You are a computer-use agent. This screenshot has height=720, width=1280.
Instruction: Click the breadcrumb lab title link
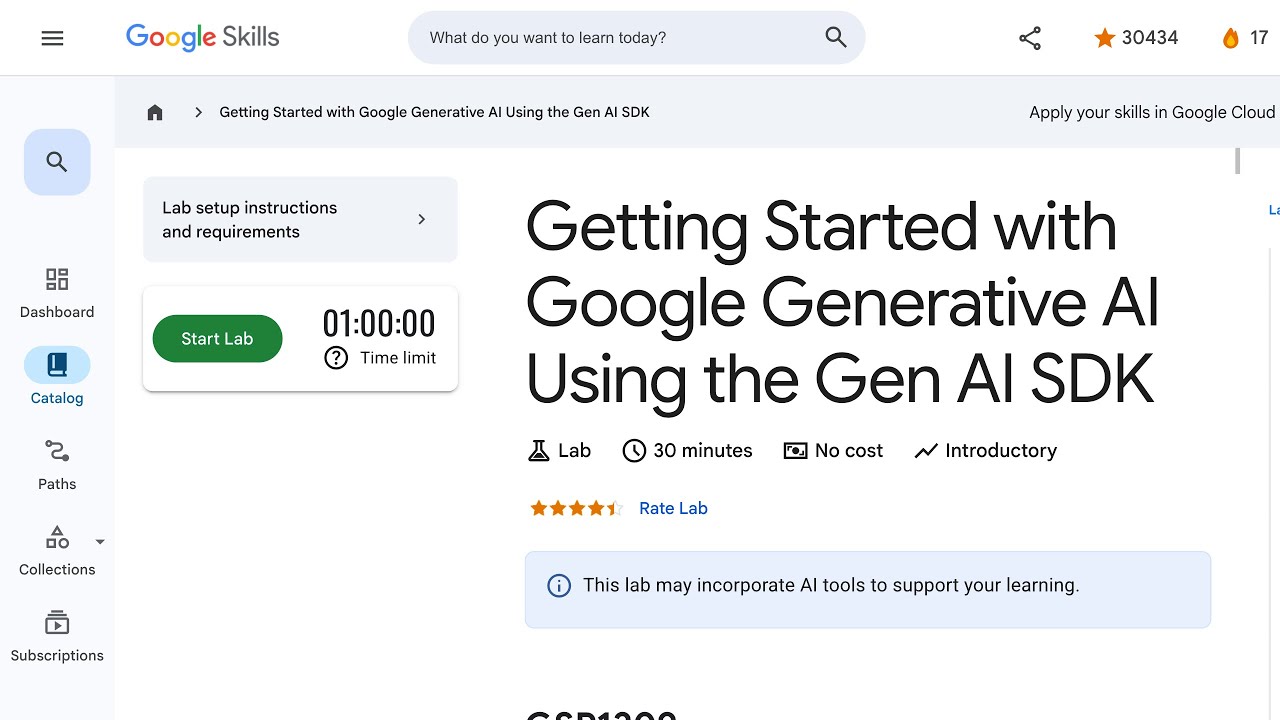434,112
